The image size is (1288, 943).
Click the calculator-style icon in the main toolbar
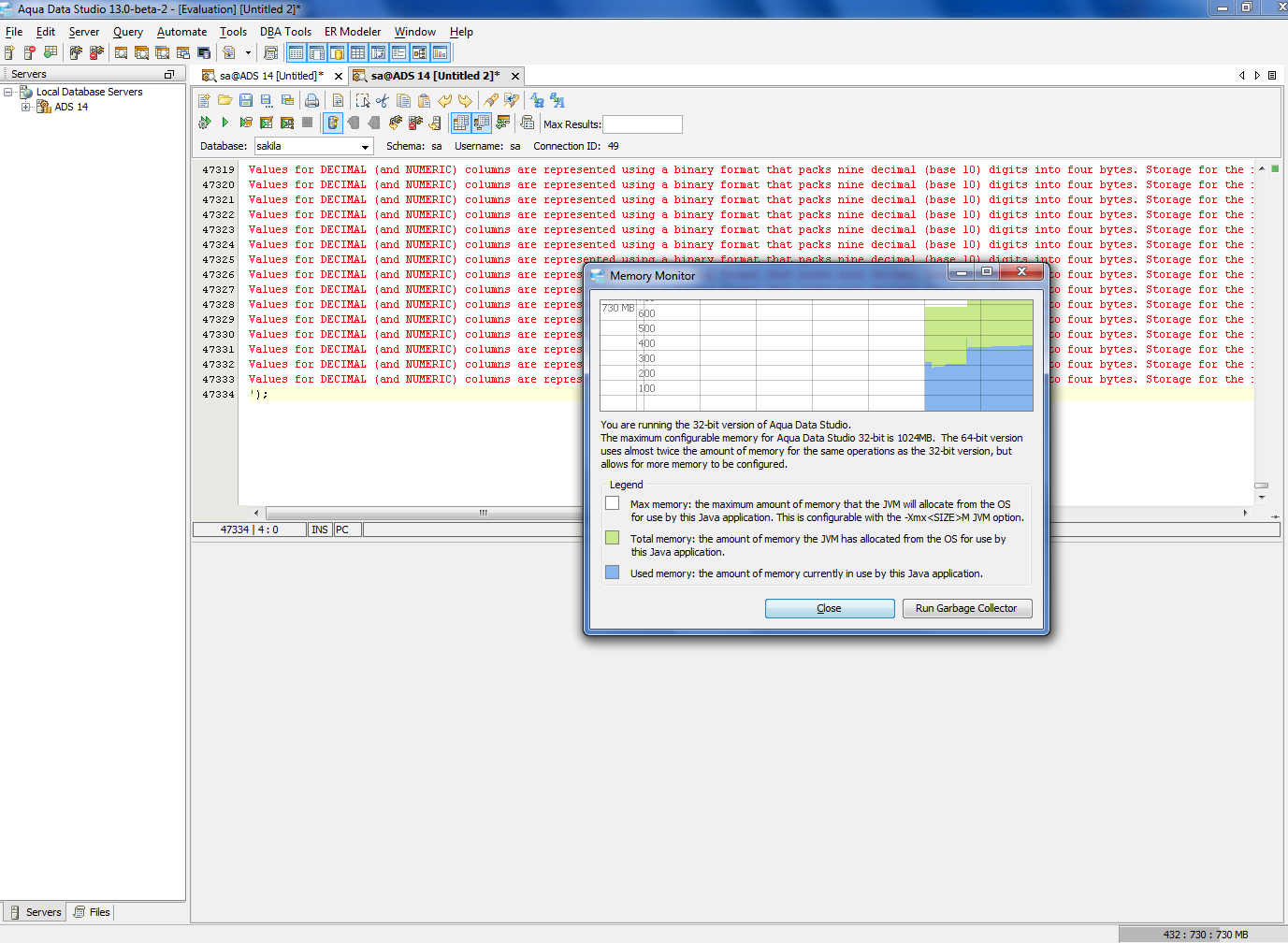point(270,53)
